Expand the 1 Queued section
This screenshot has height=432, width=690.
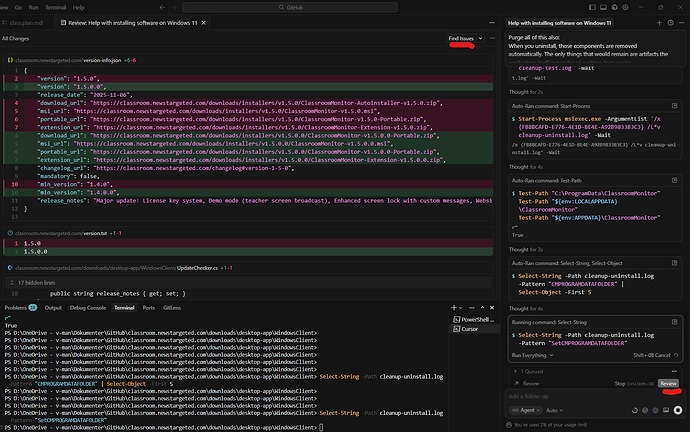pos(530,371)
